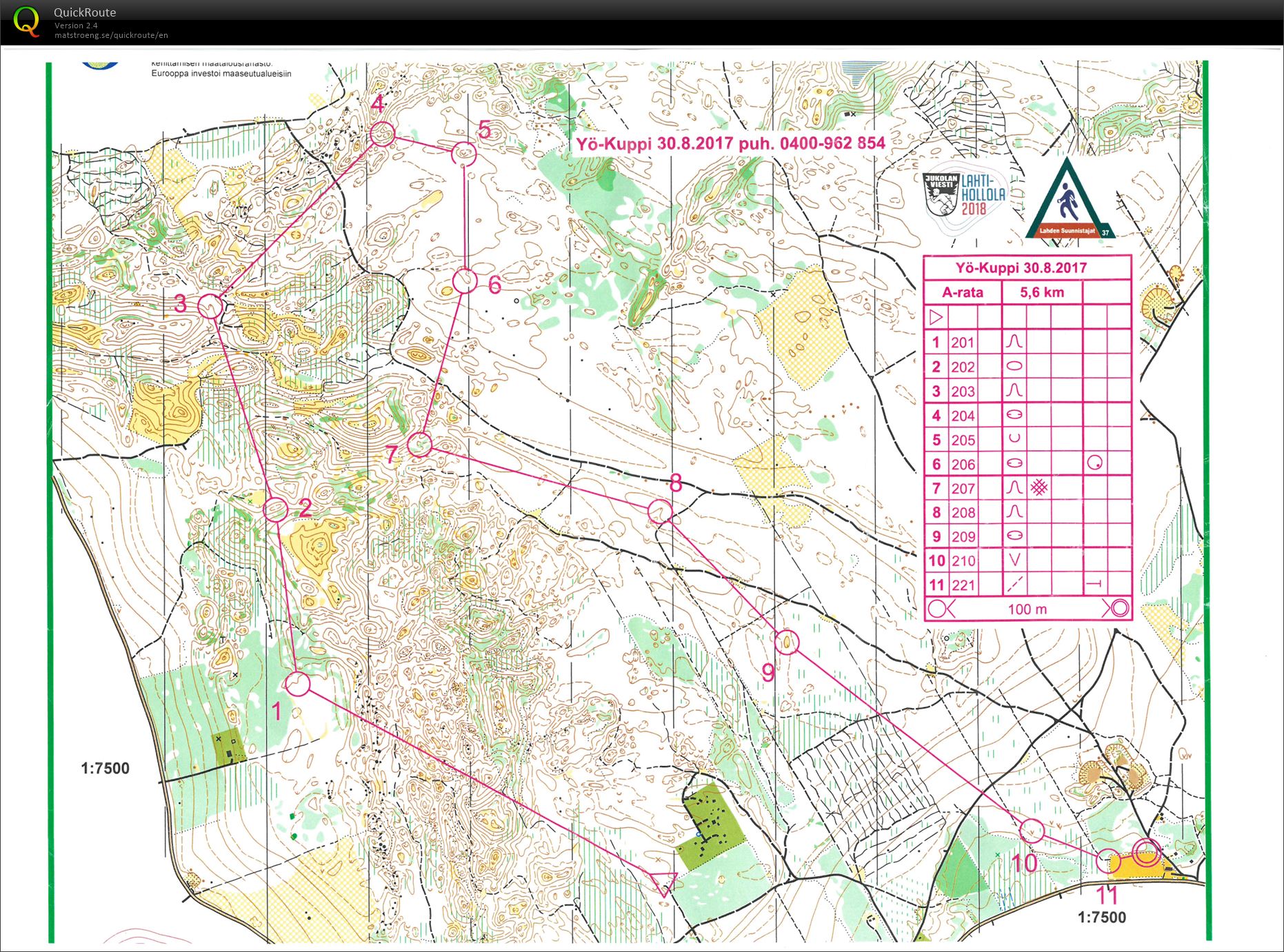Click the QuickRoute title text
The height and width of the screenshot is (952, 1284).
coord(85,12)
